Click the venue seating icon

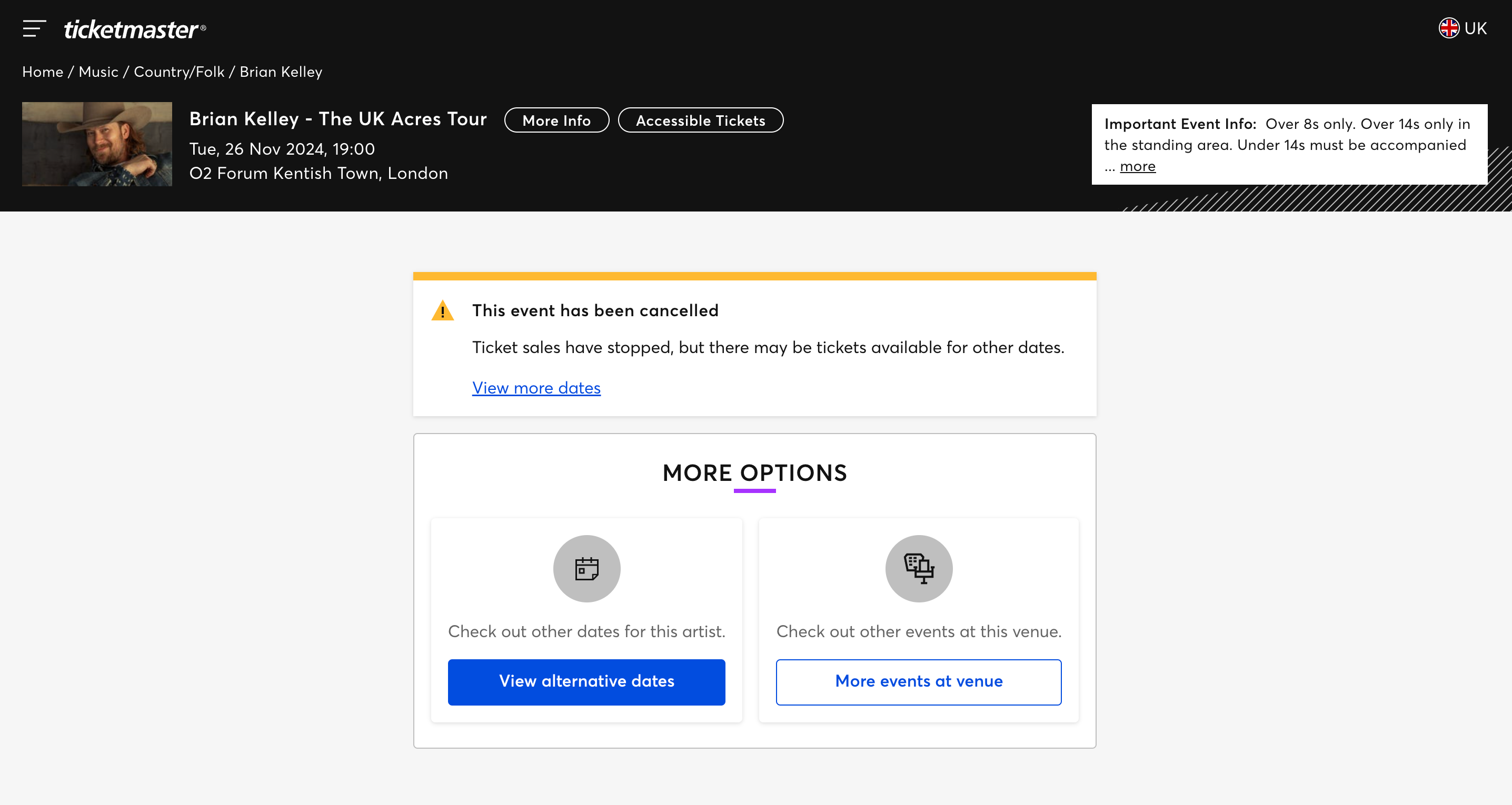(919, 569)
